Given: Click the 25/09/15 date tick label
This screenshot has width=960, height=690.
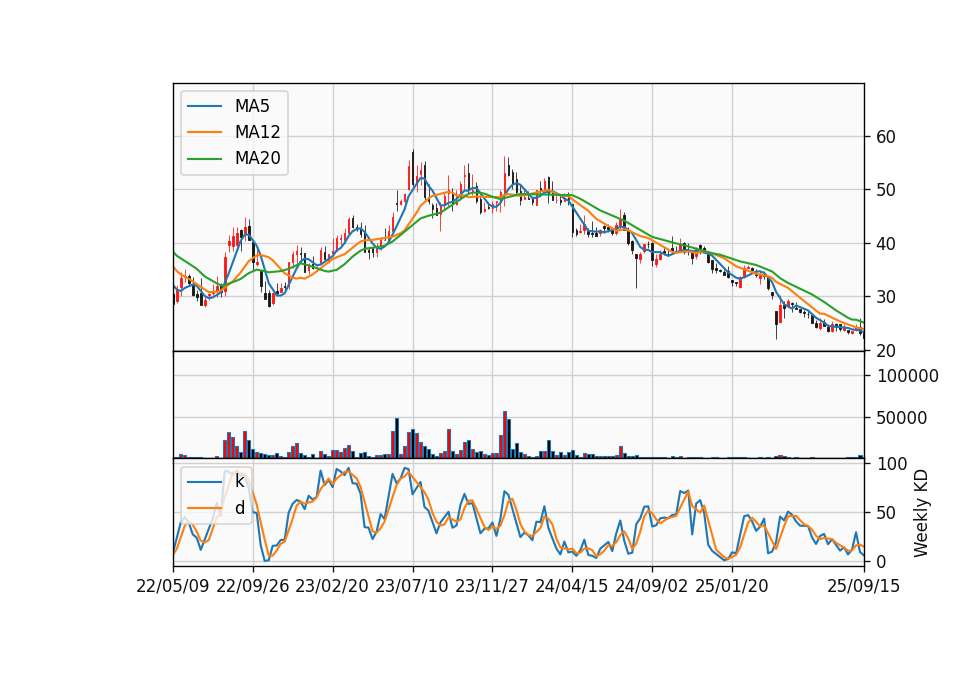Looking at the screenshot, I should 864,586.
